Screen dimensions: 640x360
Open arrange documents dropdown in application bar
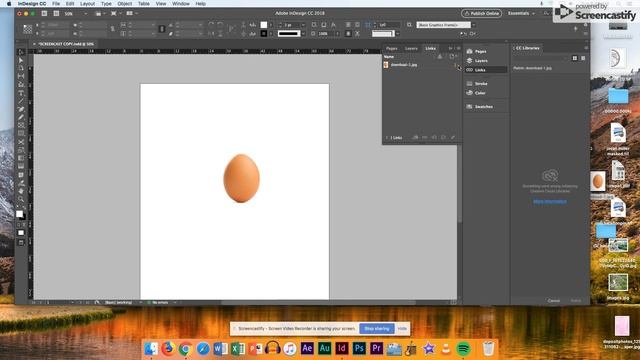click(x=132, y=13)
